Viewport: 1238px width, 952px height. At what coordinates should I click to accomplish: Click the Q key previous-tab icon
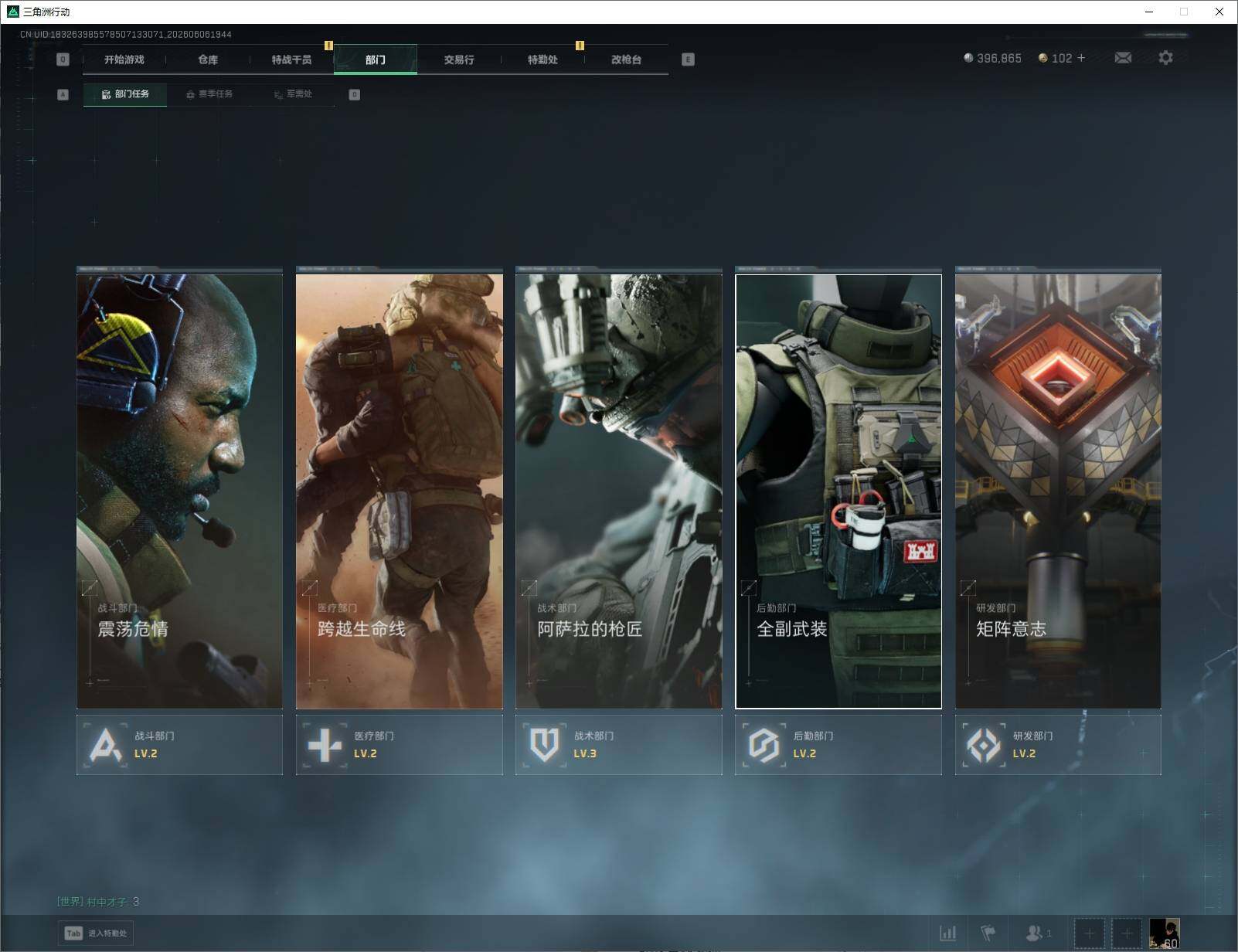[x=63, y=59]
